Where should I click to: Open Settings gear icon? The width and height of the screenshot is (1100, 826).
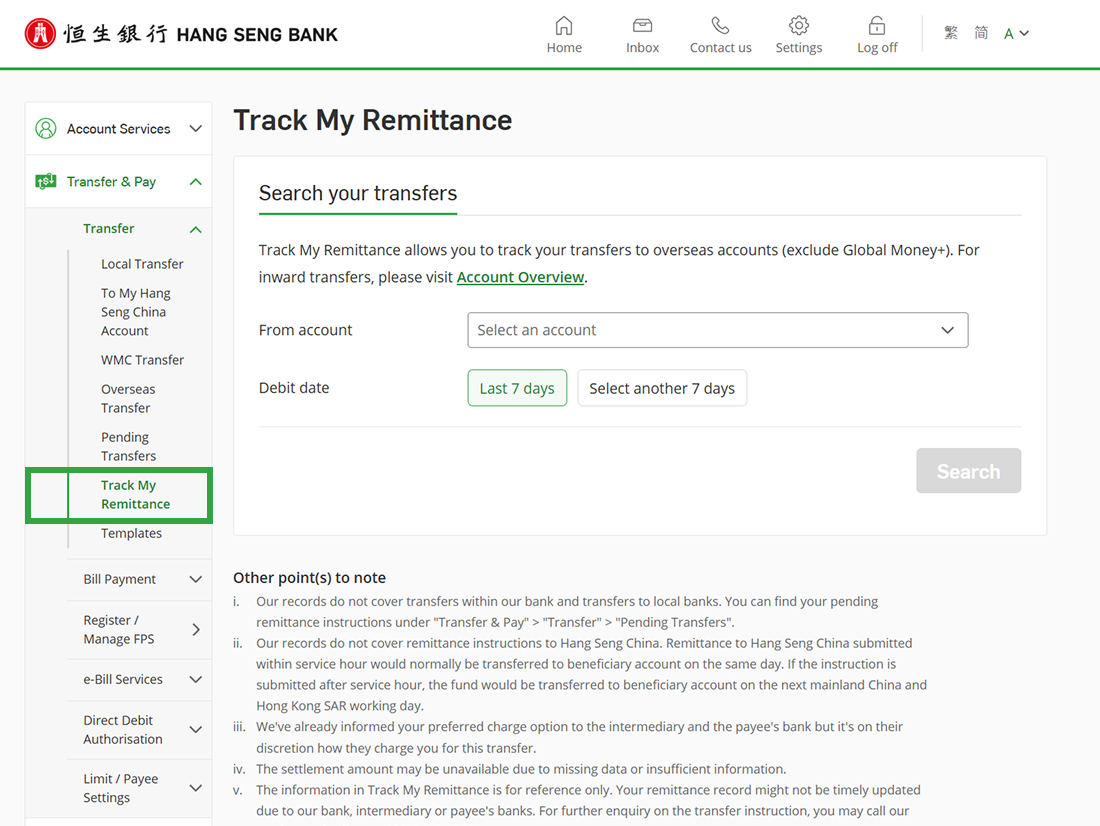(798, 26)
